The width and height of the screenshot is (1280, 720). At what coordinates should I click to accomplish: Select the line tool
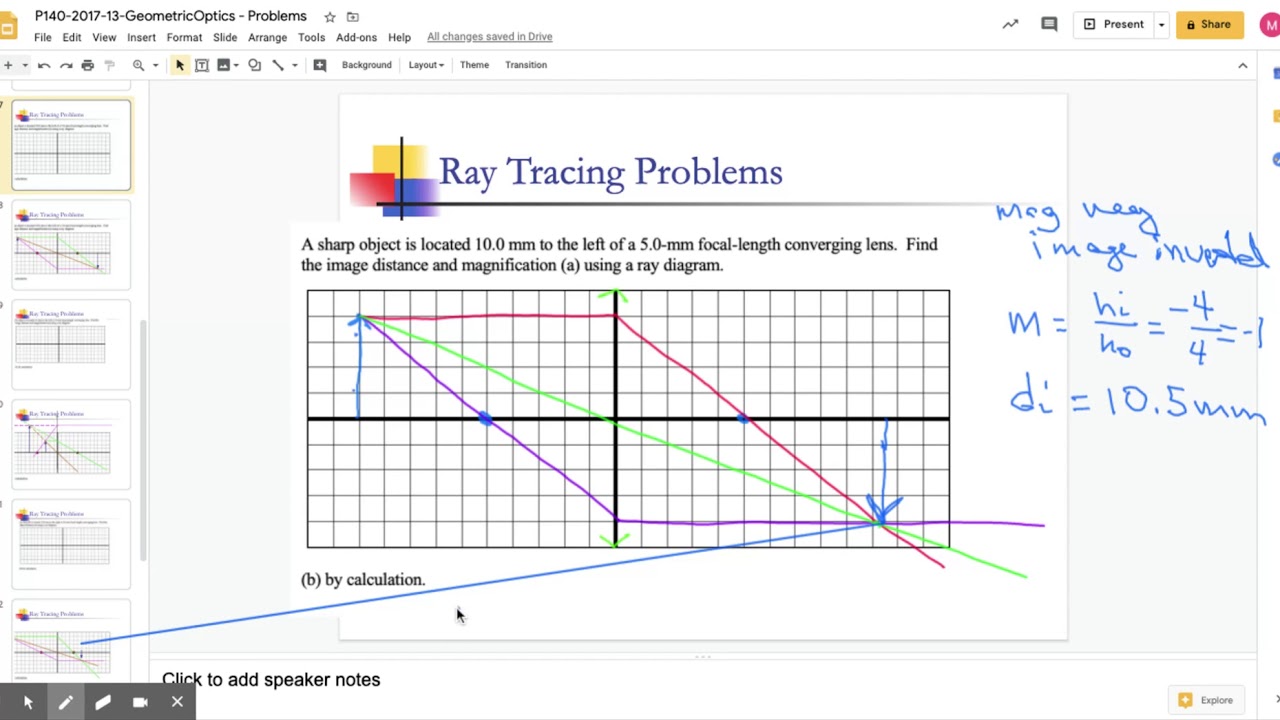278,65
